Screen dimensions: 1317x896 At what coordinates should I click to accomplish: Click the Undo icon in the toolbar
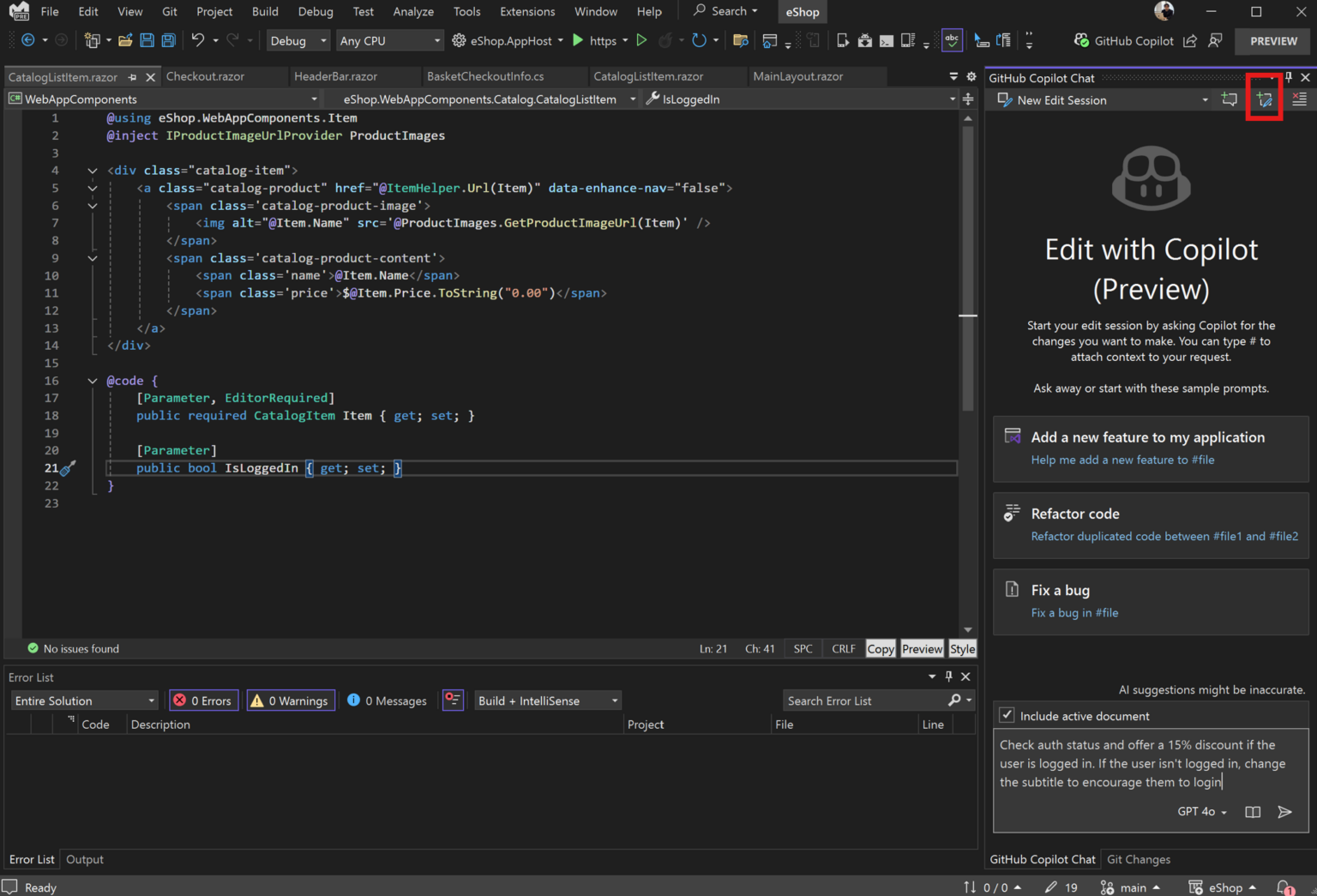coord(198,40)
